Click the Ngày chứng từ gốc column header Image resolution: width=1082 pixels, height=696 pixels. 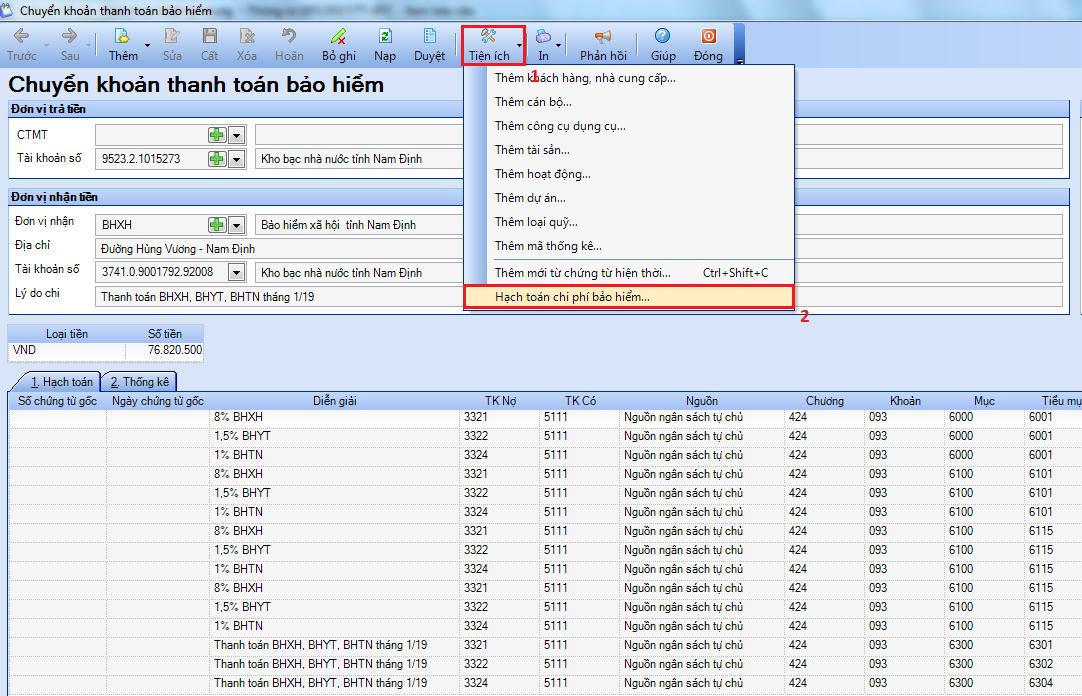tap(158, 401)
